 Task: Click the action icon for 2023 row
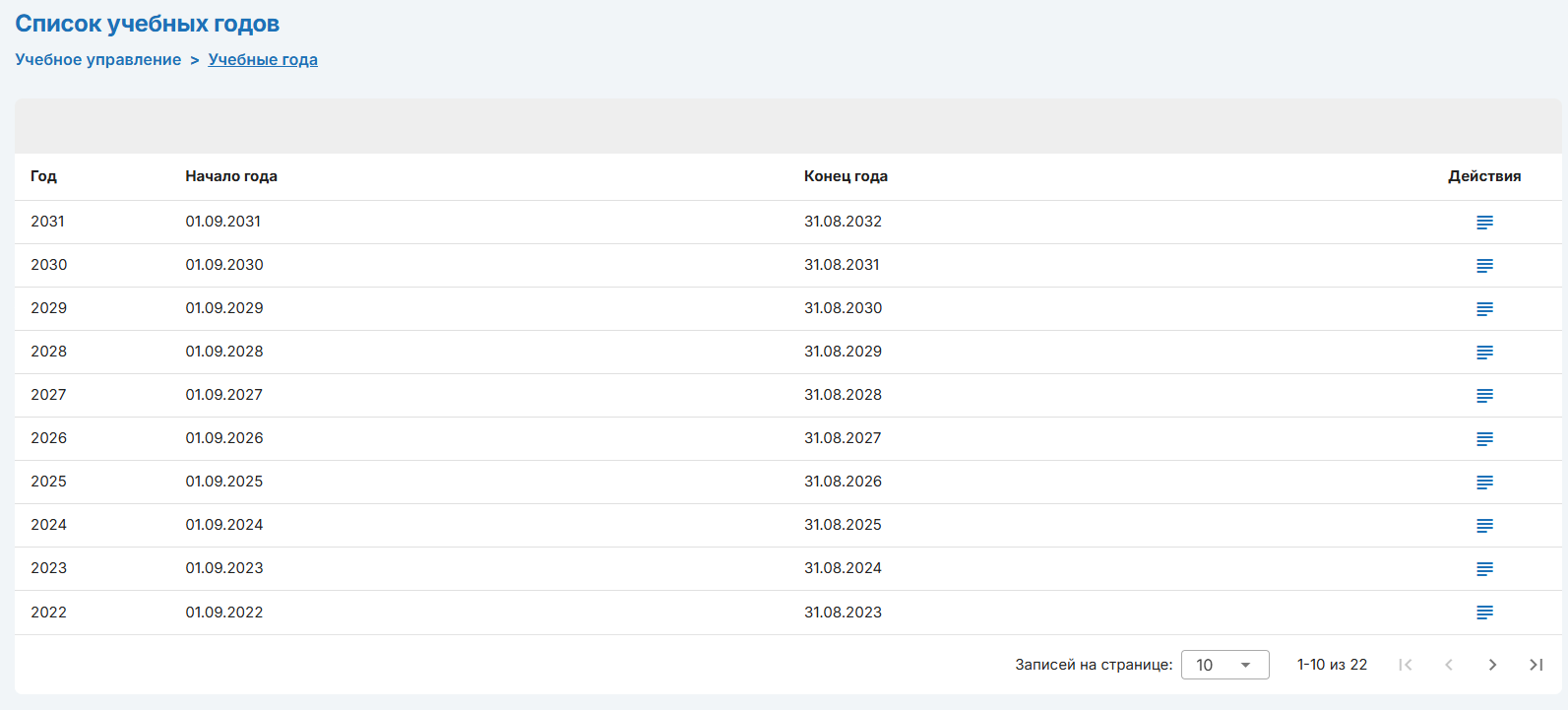(x=1484, y=569)
